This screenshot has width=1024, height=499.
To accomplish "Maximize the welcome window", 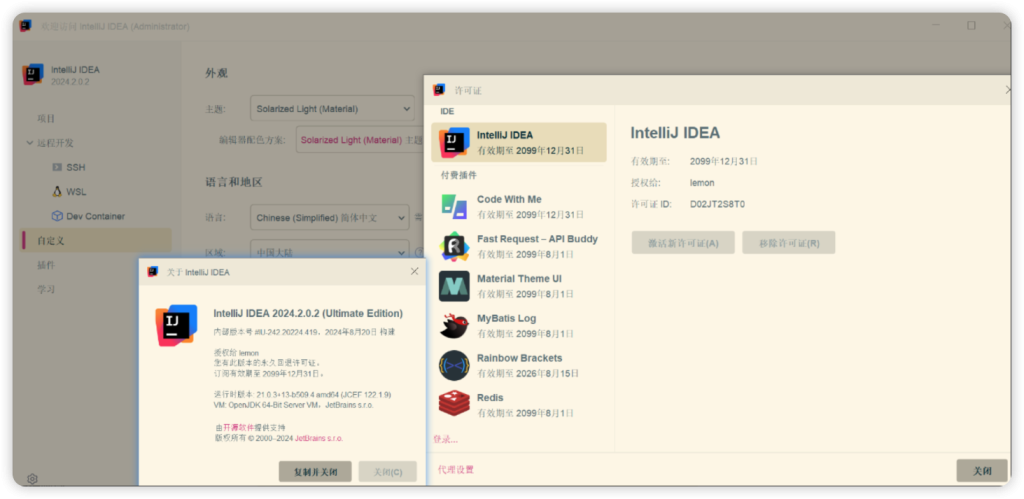I will pyautogui.click(x=971, y=25).
